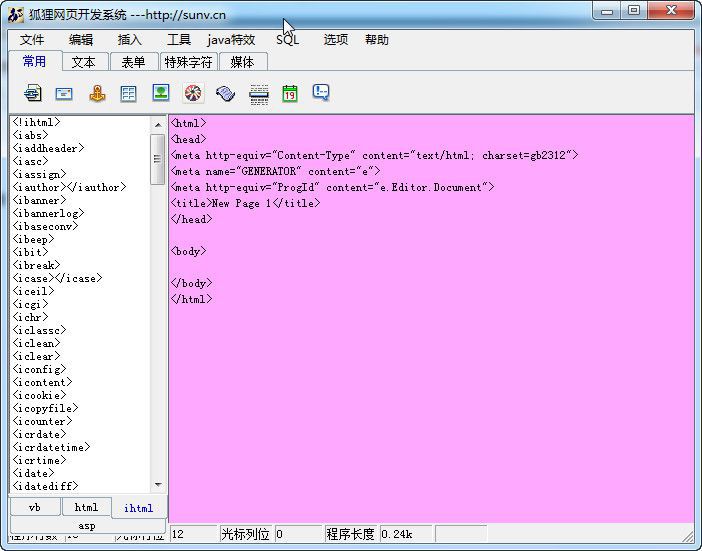Click the speech bubble comment icon
Screen dimensions: 702x551
point(321,93)
